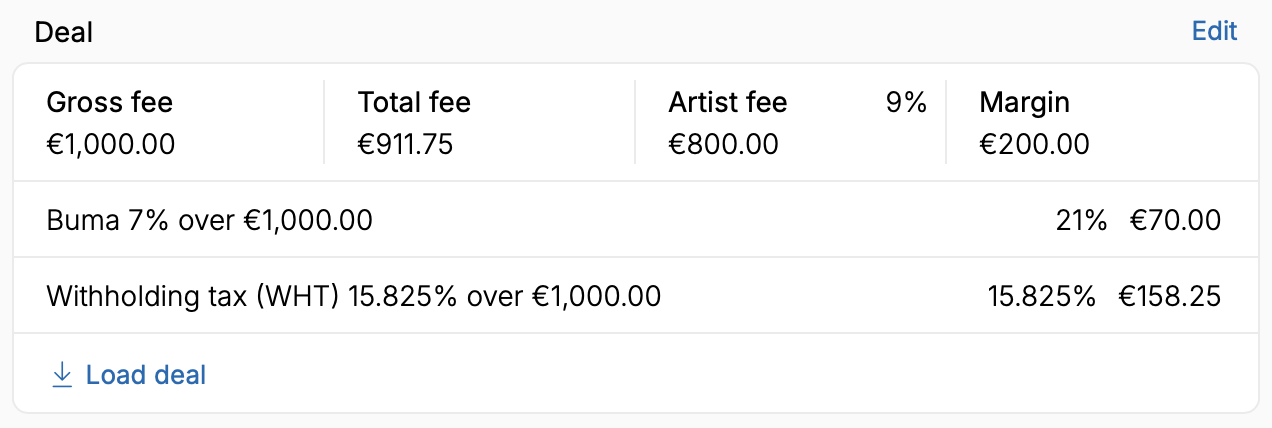The height and width of the screenshot is (428, 1272).
Task: Click the 21% rate in the Buma row
Action: click(x=1081, y=219)
